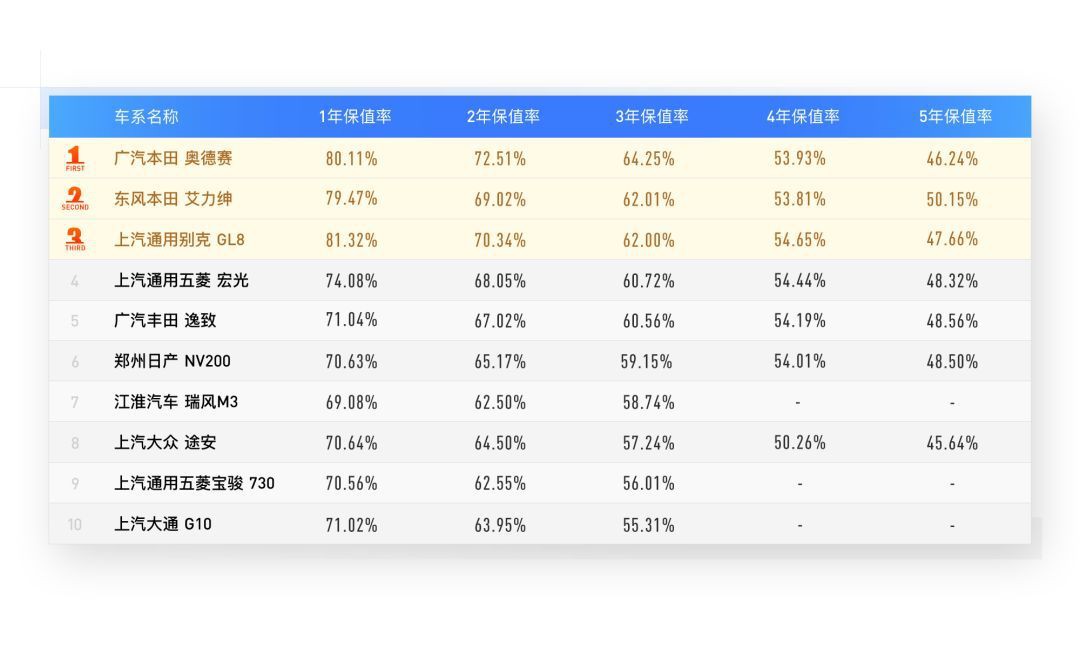Click the 上汽通用五菱宝骏 730 entry
The height and width of the screenshot is (648, 1080).
(x=194, y=483)
